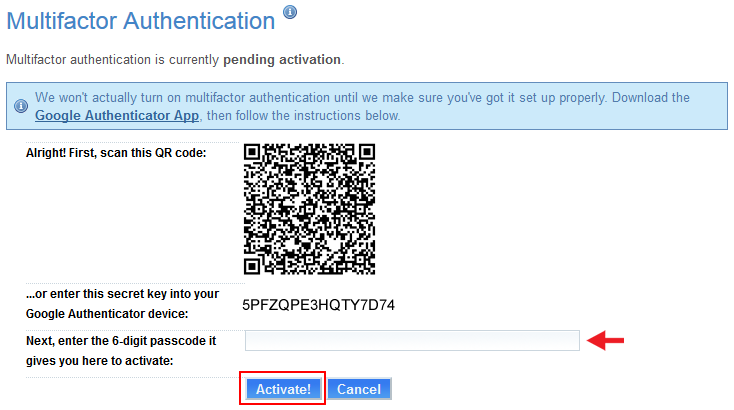Click the Cancel button
Viewport: 734px width, 410px height.
click(359, 389)
